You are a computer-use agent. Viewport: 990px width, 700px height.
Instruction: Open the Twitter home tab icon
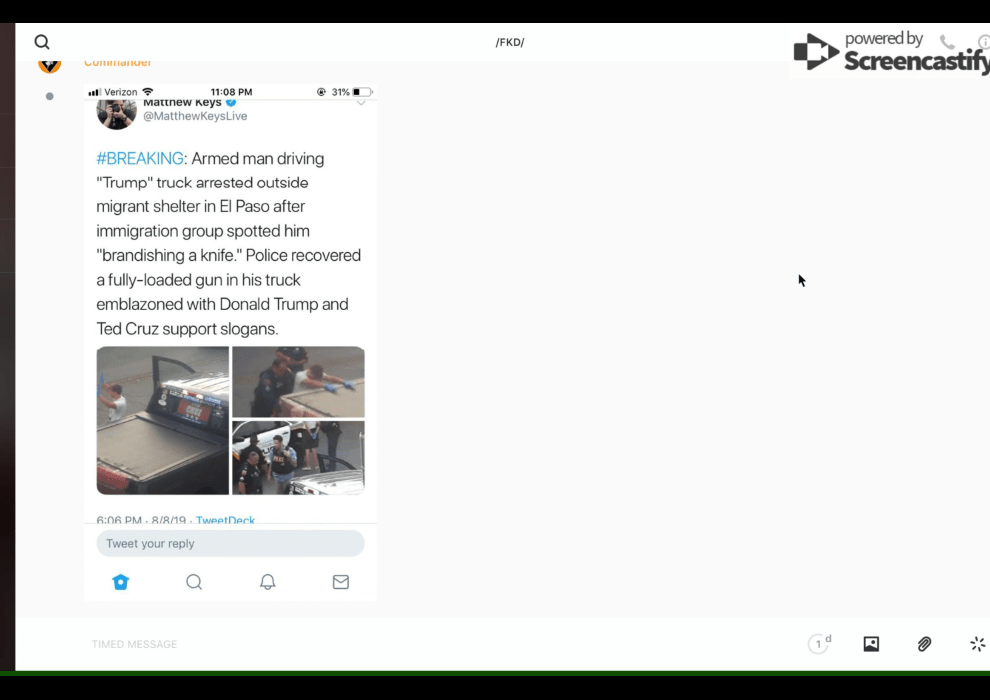pos(121,582)
